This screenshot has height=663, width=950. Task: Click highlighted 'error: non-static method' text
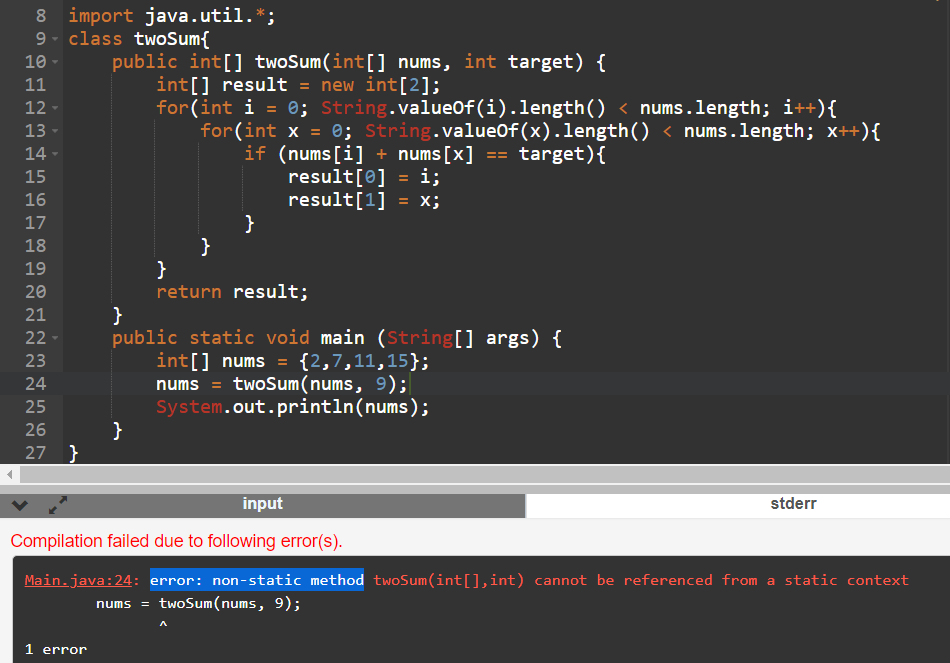click(257, 581)
